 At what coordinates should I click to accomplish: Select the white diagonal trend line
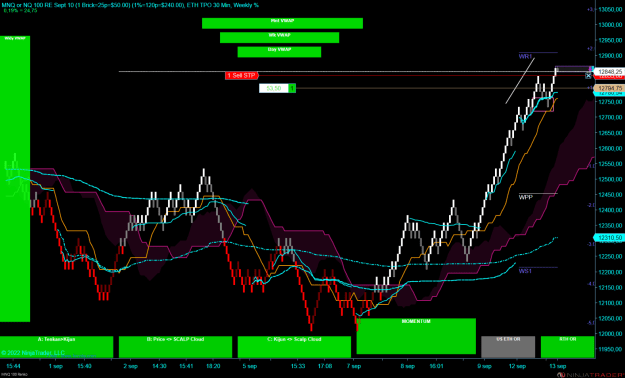[x=520, y=81]
